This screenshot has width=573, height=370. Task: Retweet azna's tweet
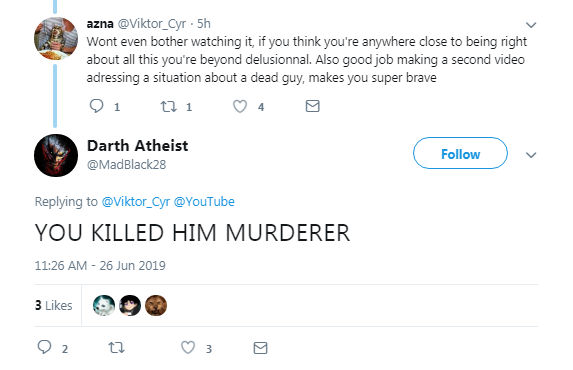(169, 106)
